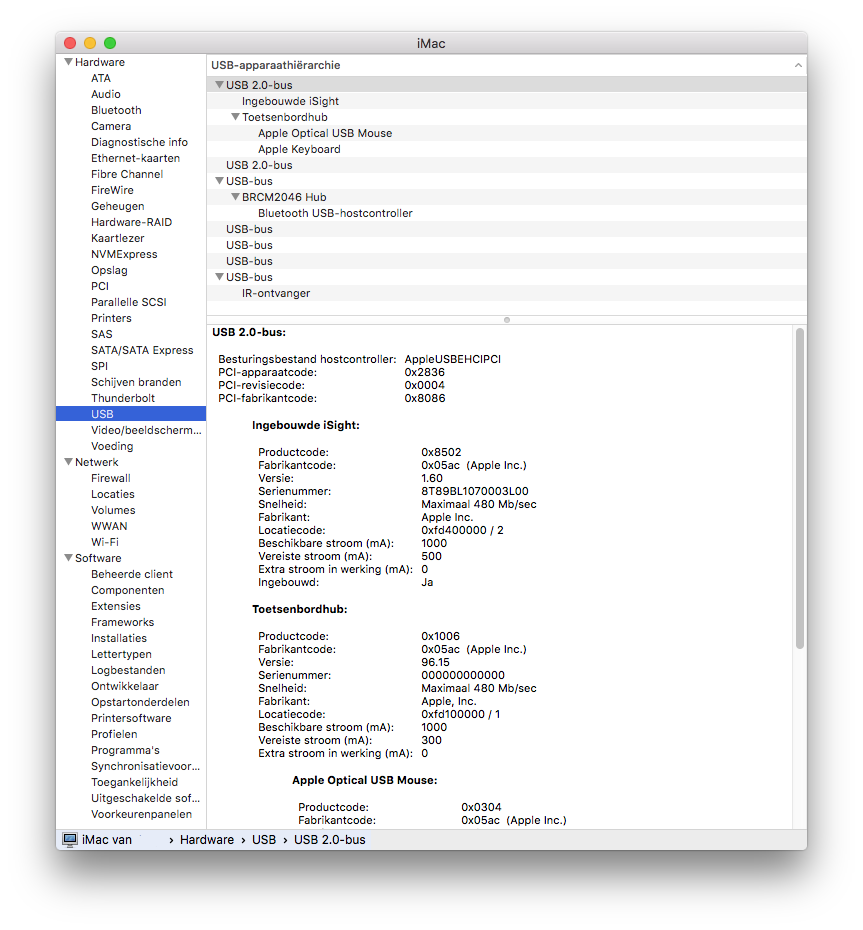863x930 pixels.
Task: Select Wi-Fi under Netwerk
Action: click(x=104, y=542)
